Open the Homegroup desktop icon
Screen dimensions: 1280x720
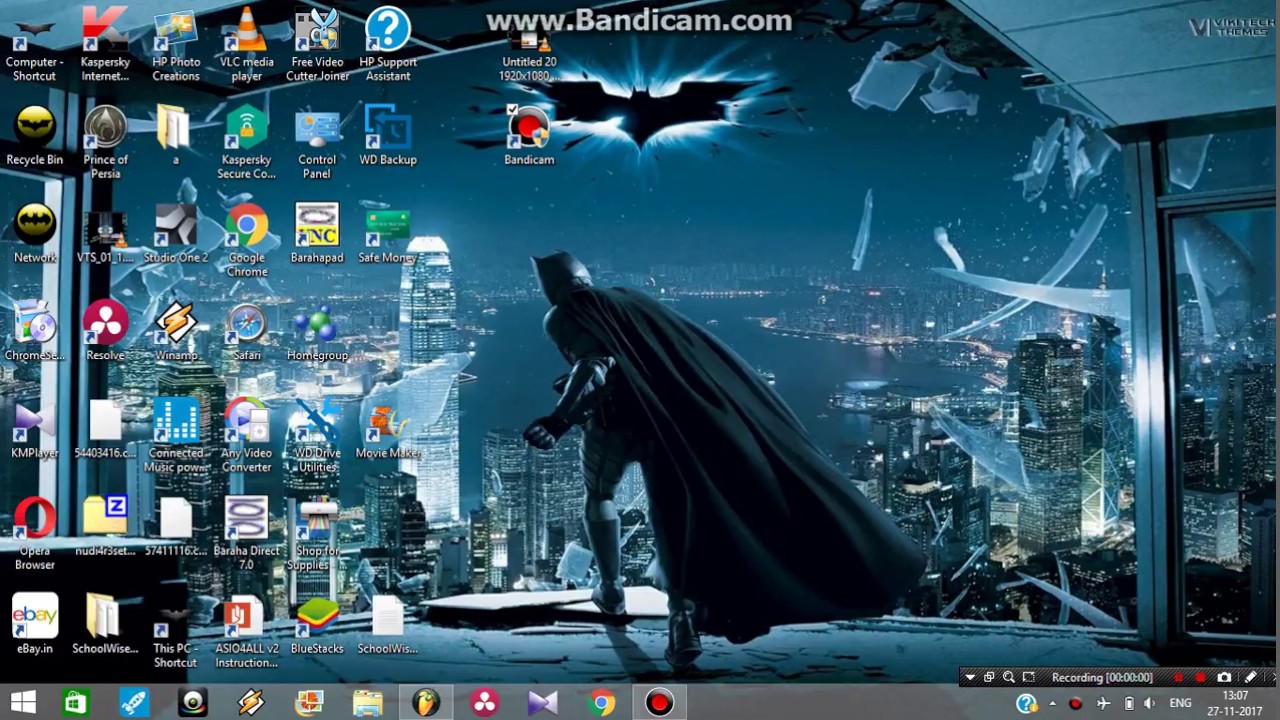pos(317,332)
